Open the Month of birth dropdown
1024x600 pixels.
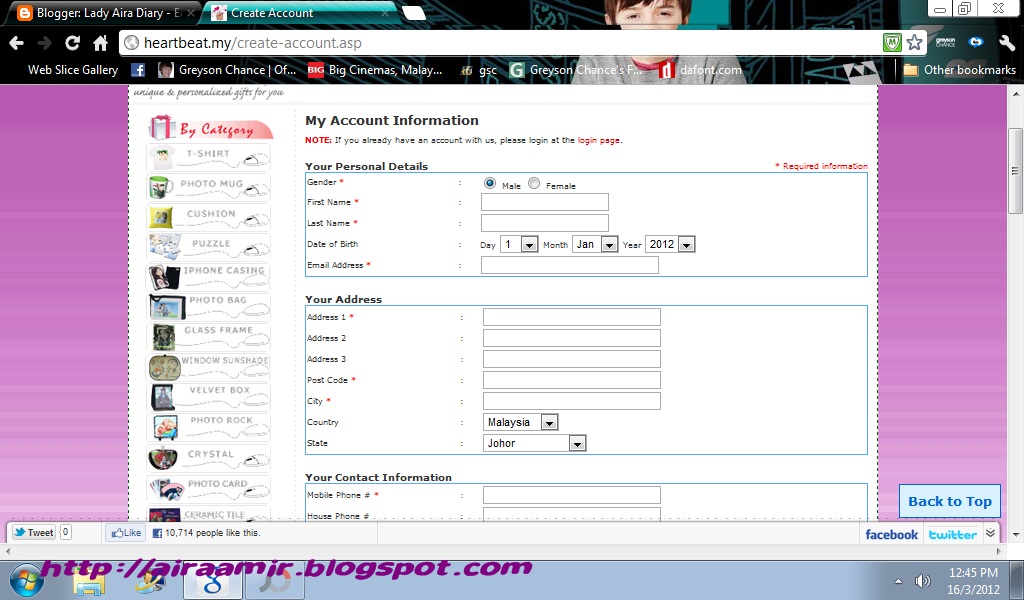coord(595,244)
